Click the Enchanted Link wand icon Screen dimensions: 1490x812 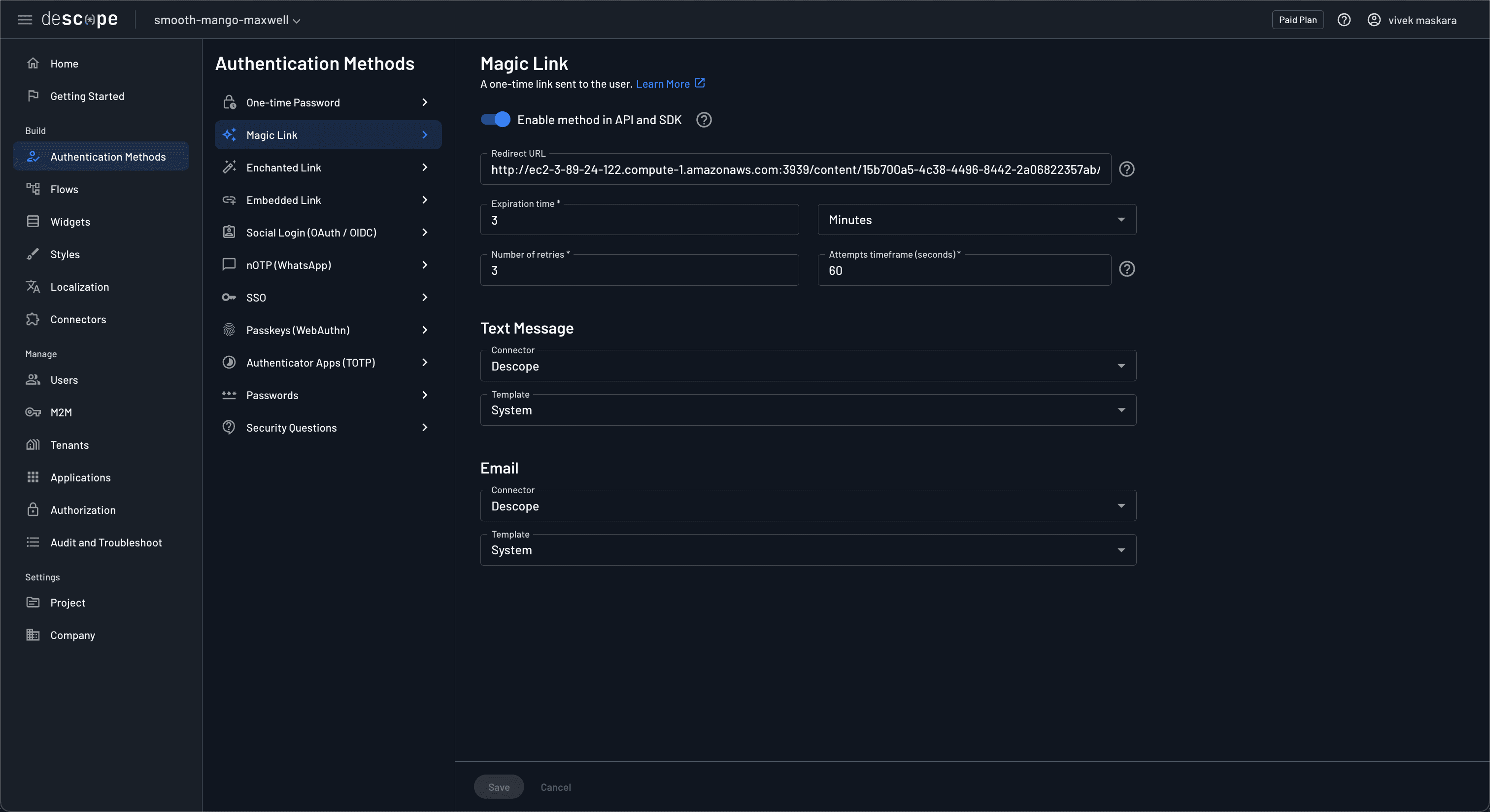[x=229, y=167]
